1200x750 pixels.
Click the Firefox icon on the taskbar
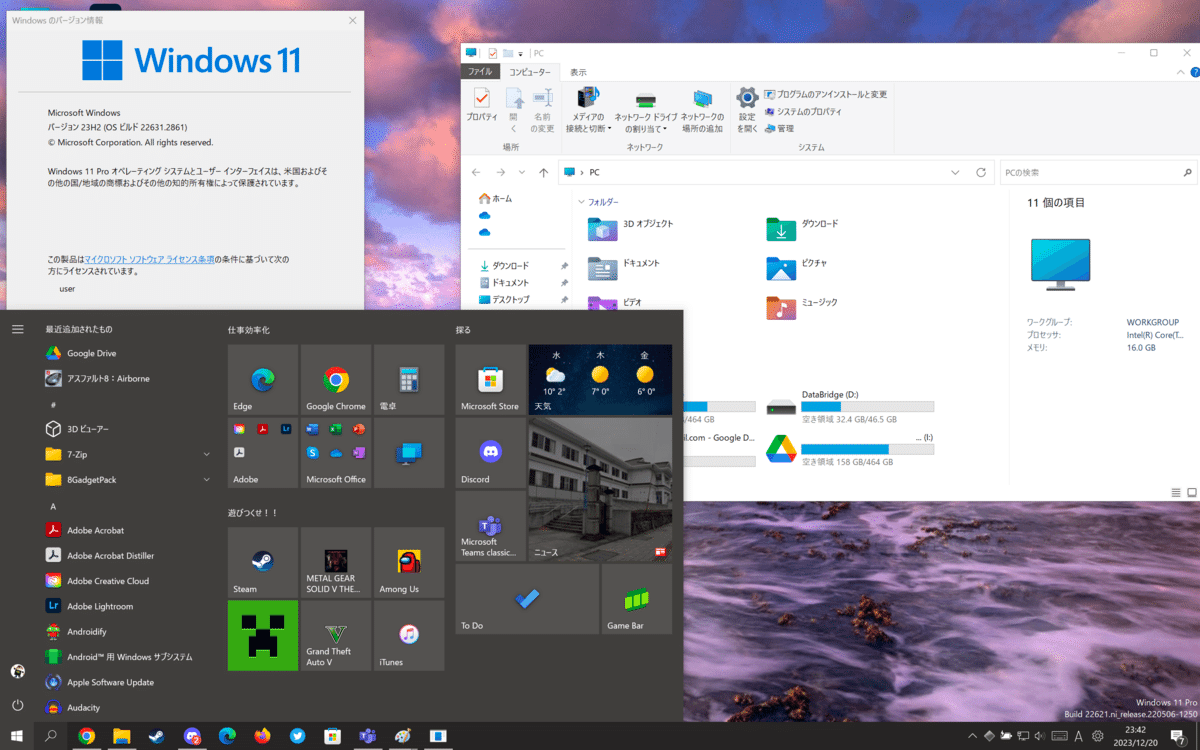[262, 736]
